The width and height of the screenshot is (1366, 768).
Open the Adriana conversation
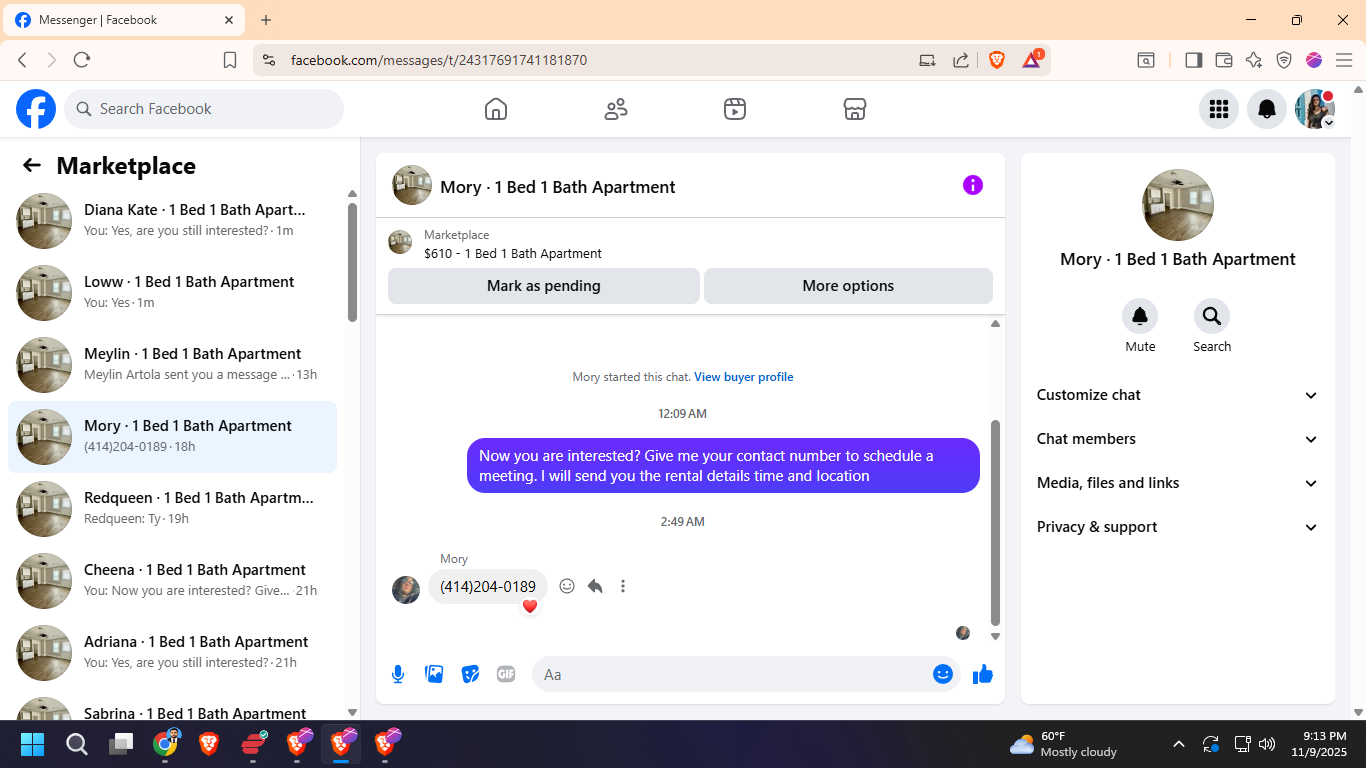[172, 654]
